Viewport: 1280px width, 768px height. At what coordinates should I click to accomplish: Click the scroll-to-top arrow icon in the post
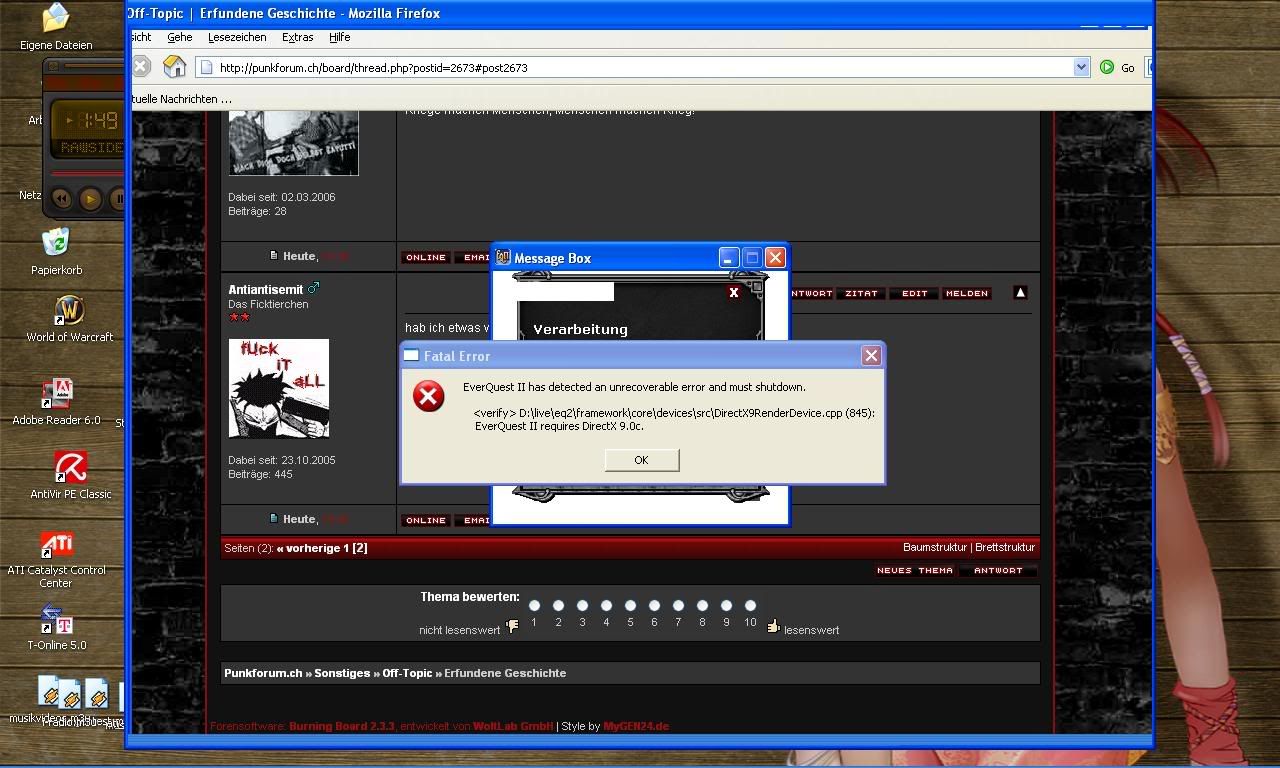(x=1020, y=293)
